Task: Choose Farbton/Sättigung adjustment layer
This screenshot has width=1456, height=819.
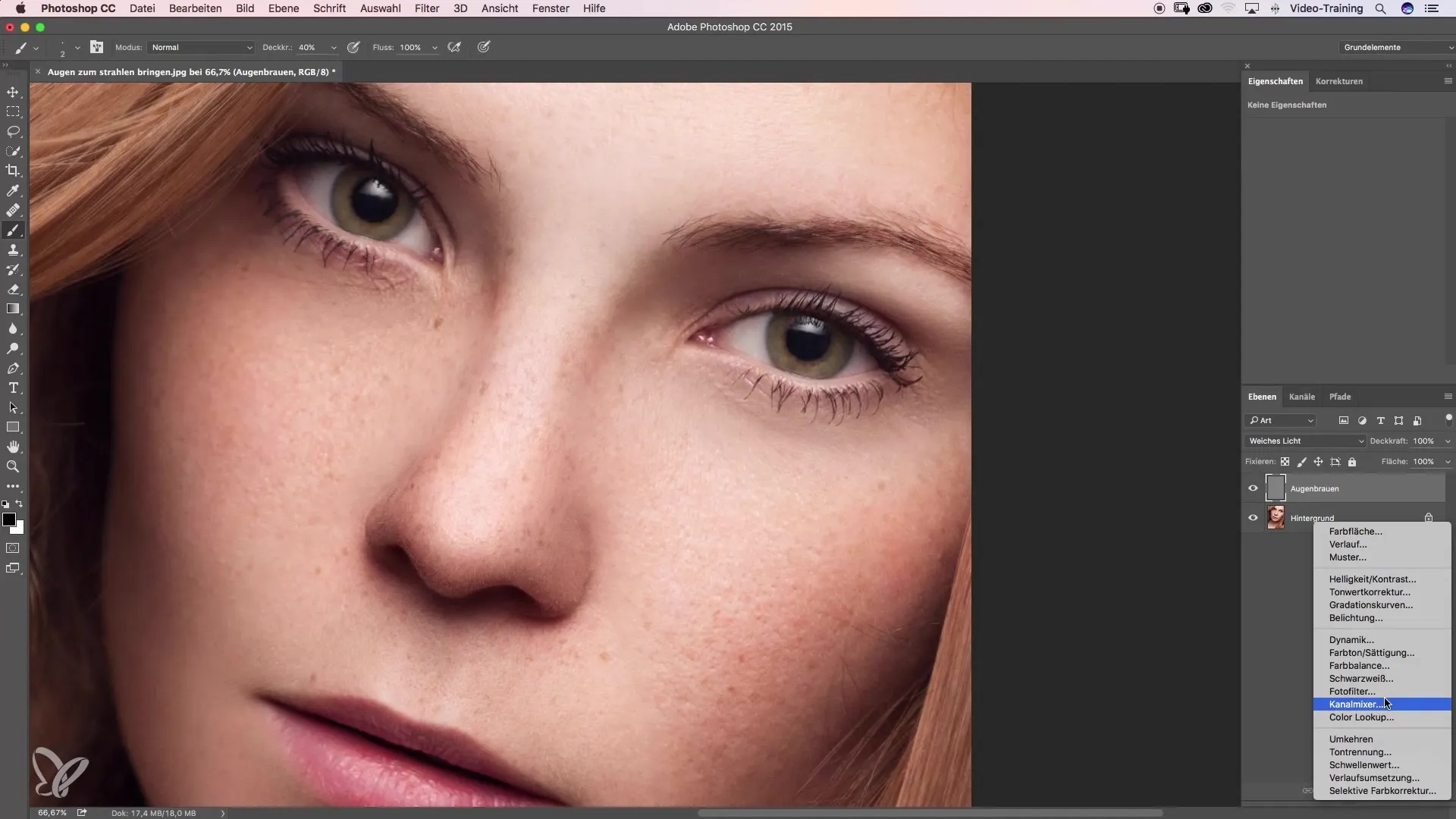Action: (x=1382, y=653)
